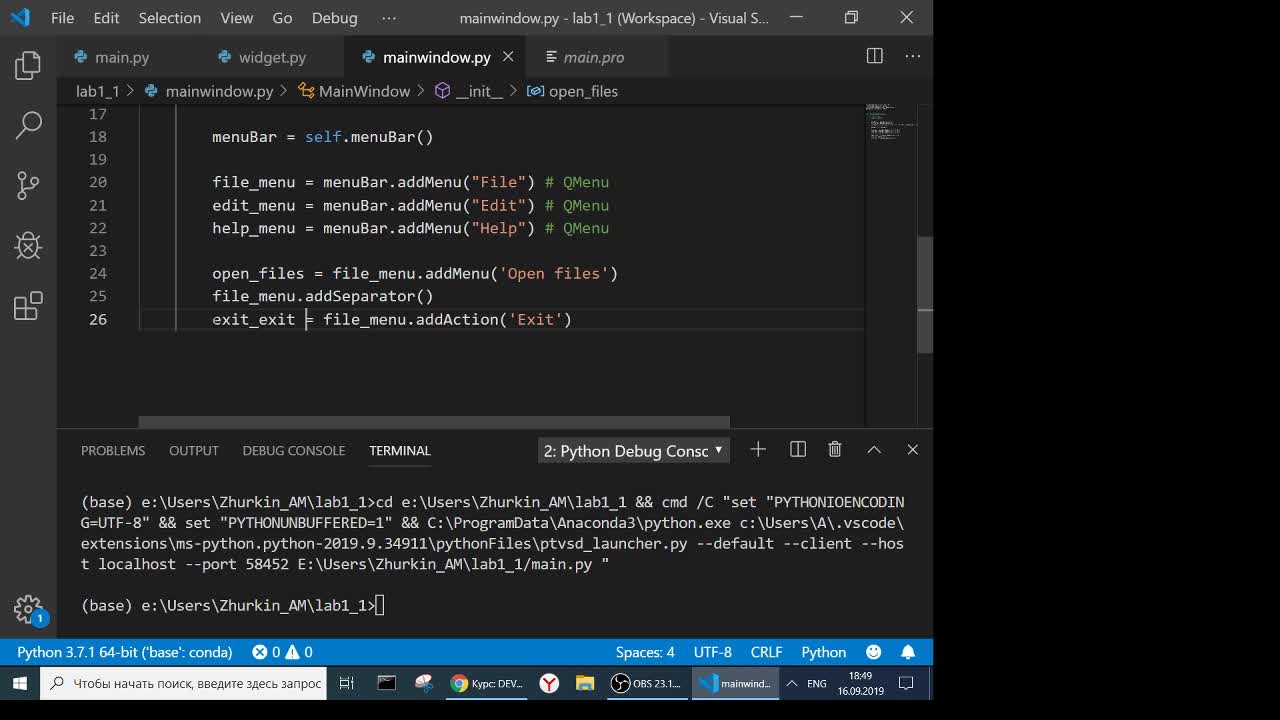
Task: Show more menu items via ellipsis
Action: coord(389,18)
